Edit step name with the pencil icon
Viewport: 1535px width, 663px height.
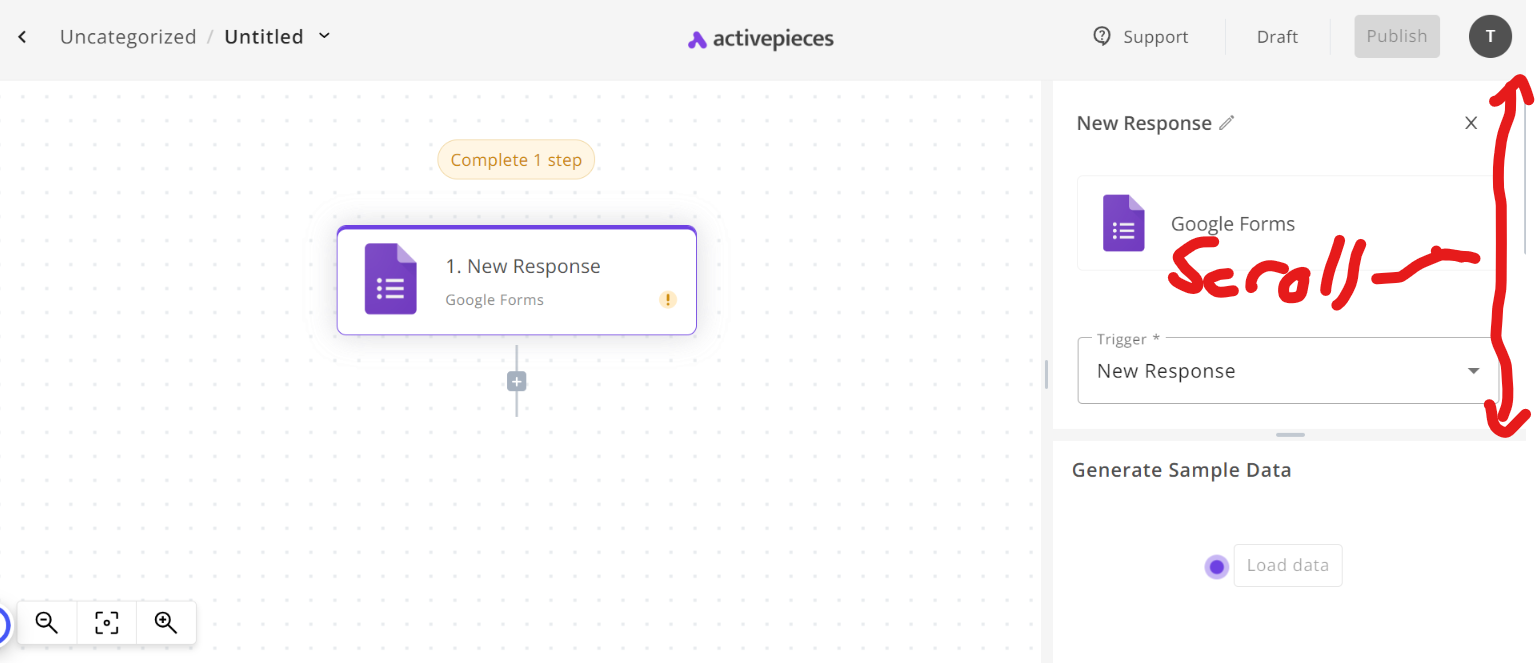1227,123
